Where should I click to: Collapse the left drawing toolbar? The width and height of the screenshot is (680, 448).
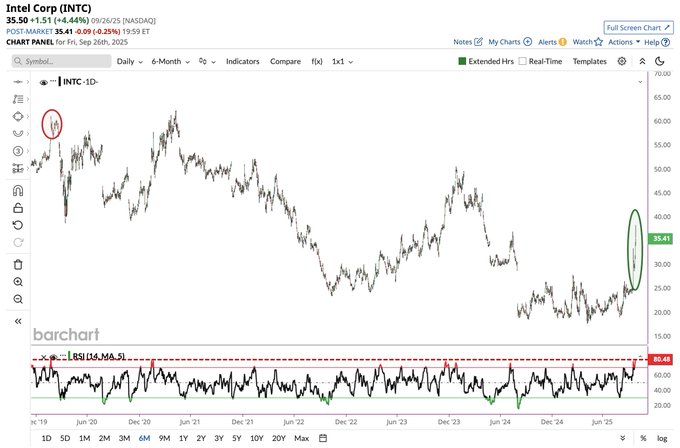tap(18, 321)
